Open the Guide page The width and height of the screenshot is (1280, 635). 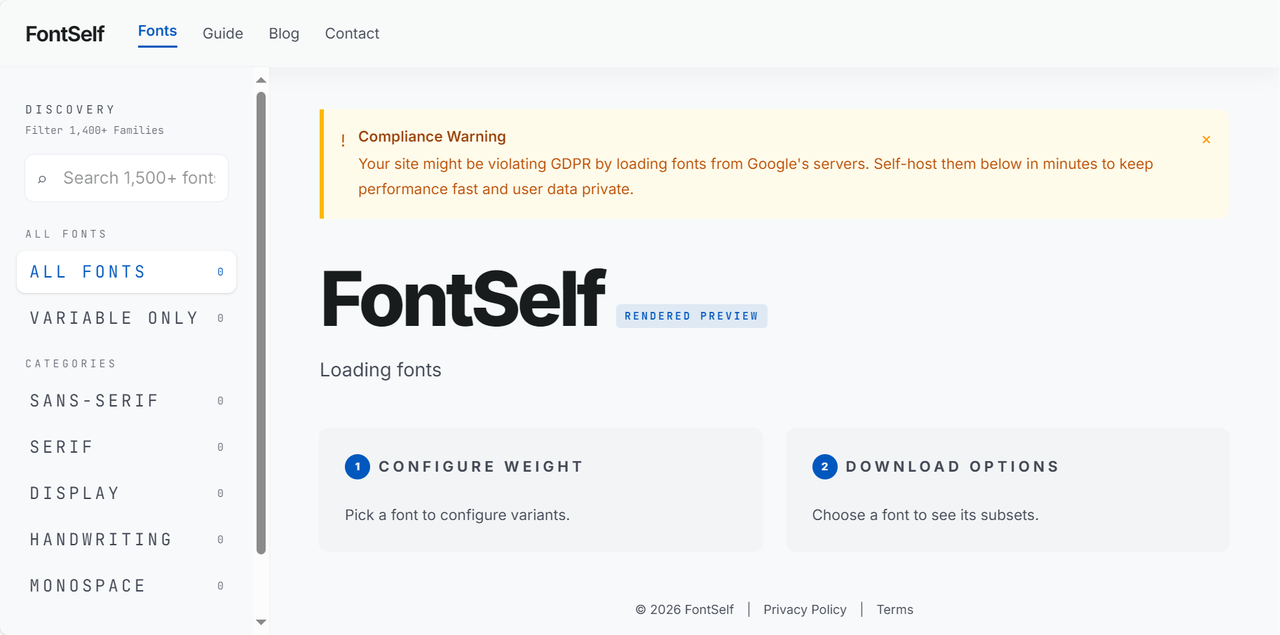coord(223,33)
